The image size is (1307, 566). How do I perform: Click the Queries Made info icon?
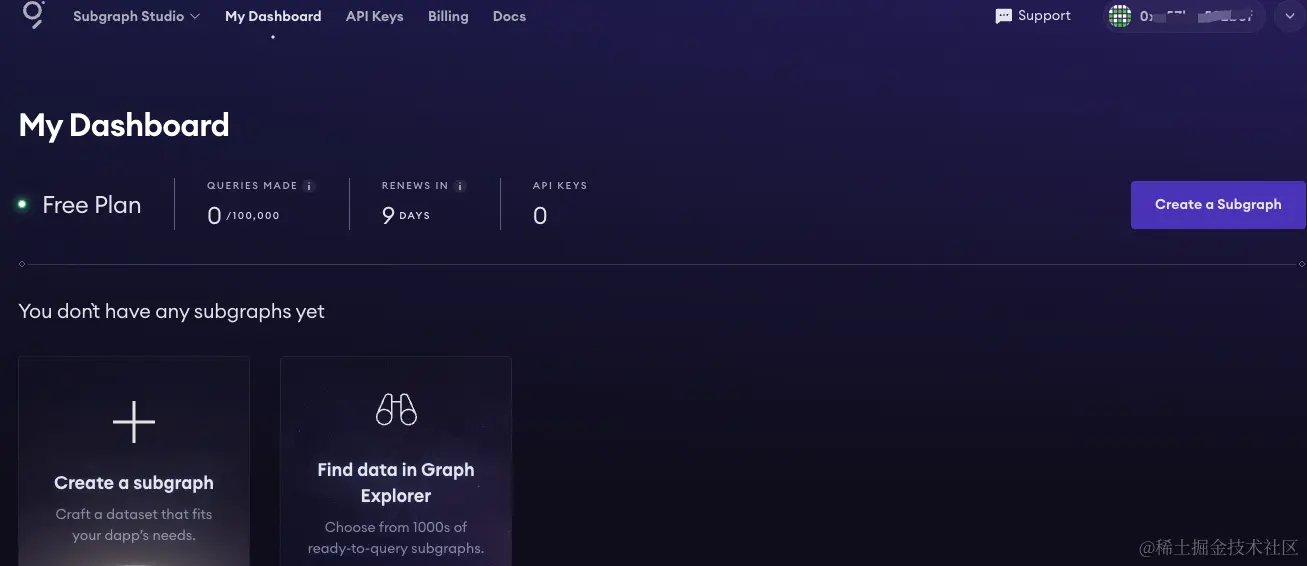coord(309,186)
